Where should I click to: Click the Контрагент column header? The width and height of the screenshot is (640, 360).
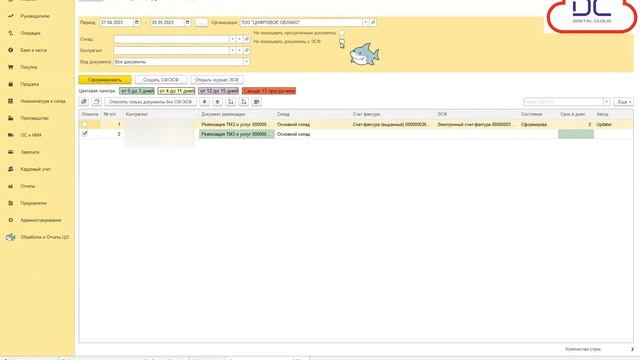point(161,114)
